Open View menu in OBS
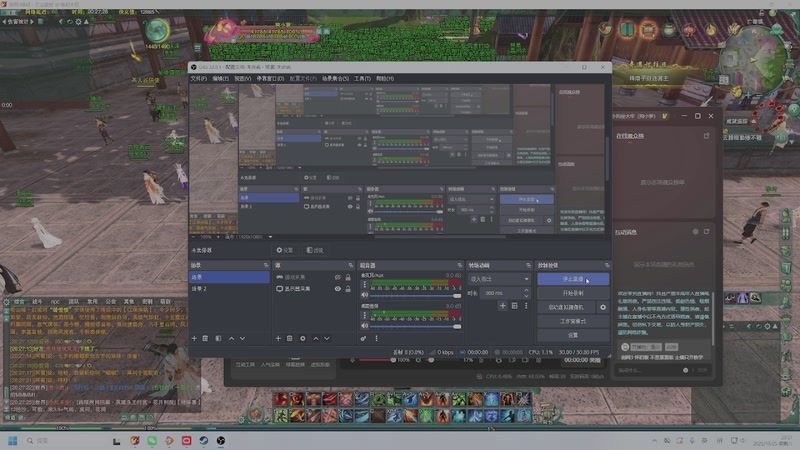Screen dimensions: 800x450 click(x=242, y=79)
